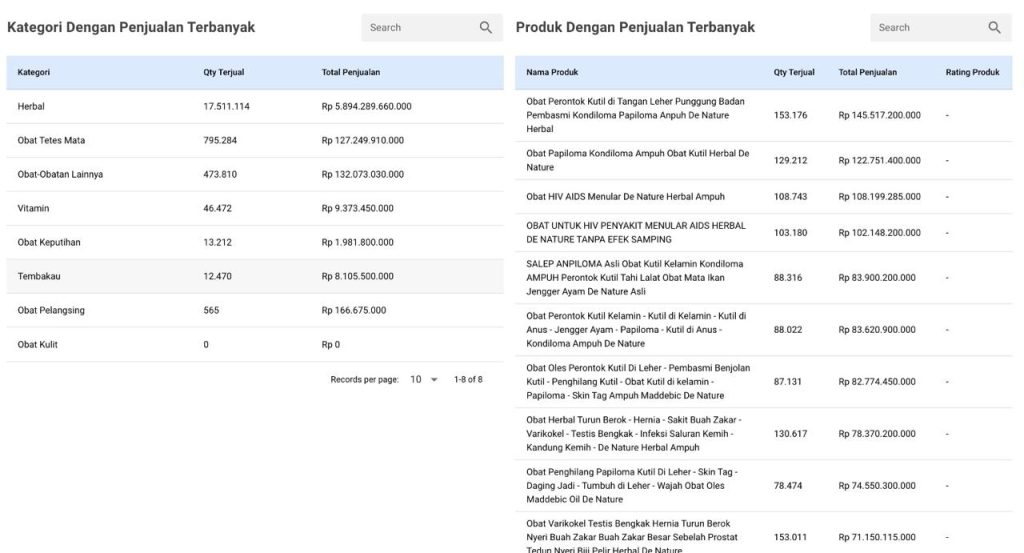1024x553 pixels.
Task: Sort products by Total Penjualan header
Action: coord(867,72)
